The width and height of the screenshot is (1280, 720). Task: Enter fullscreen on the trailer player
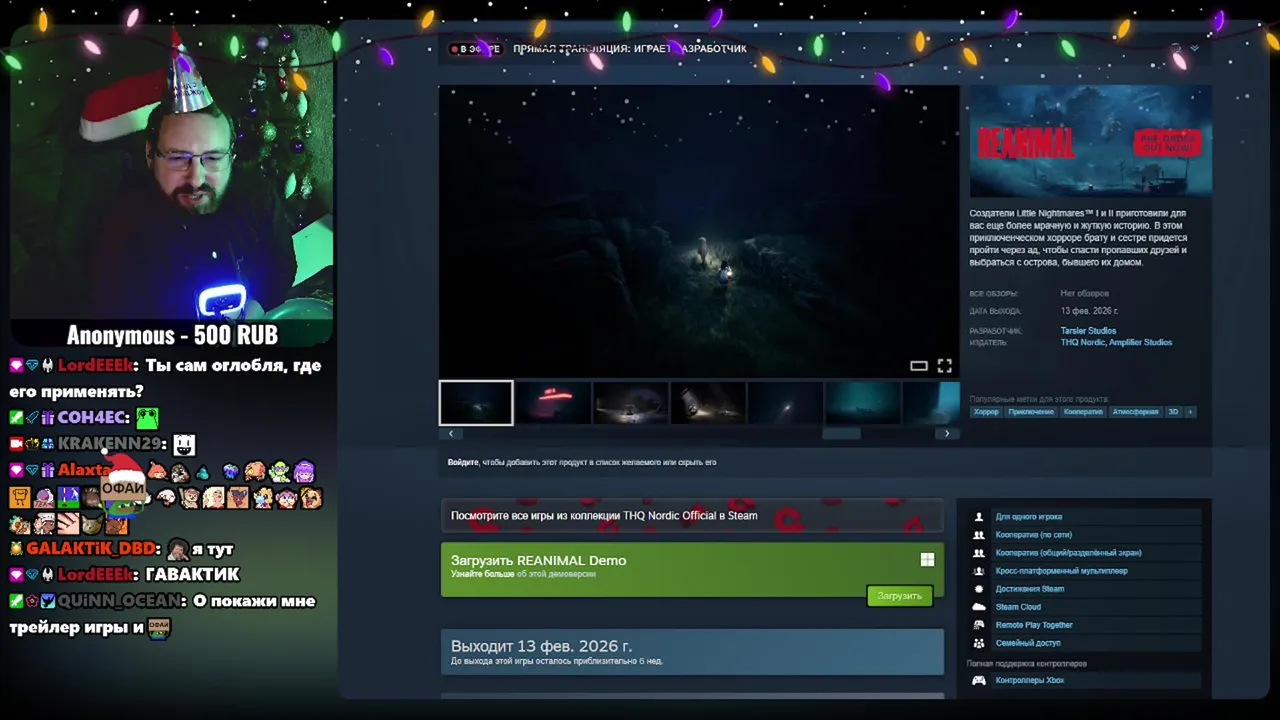pos(944,366)
